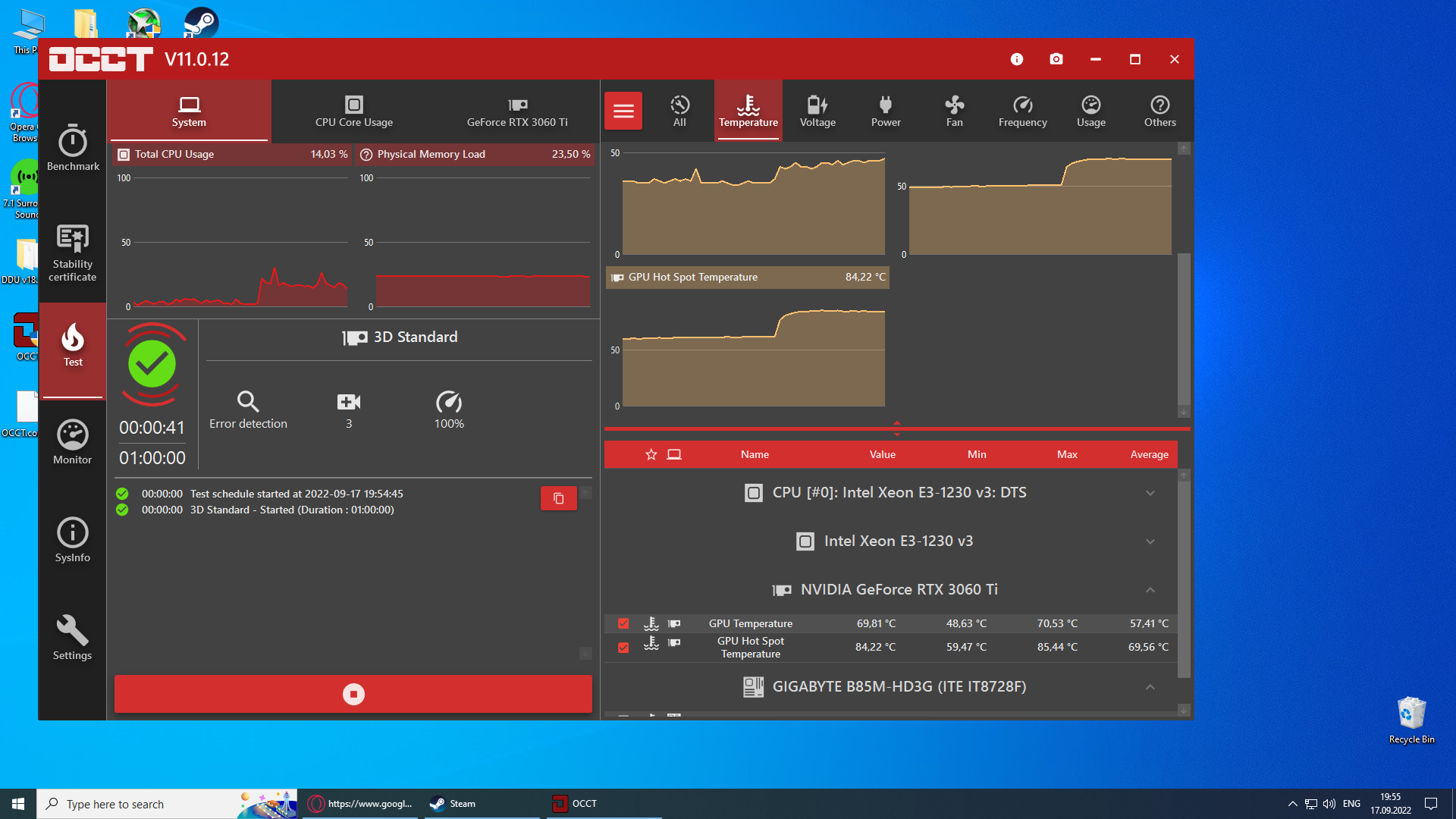
Task: Uncheck GPU Hot Spot Temperature checkbox
Action: 623,647
